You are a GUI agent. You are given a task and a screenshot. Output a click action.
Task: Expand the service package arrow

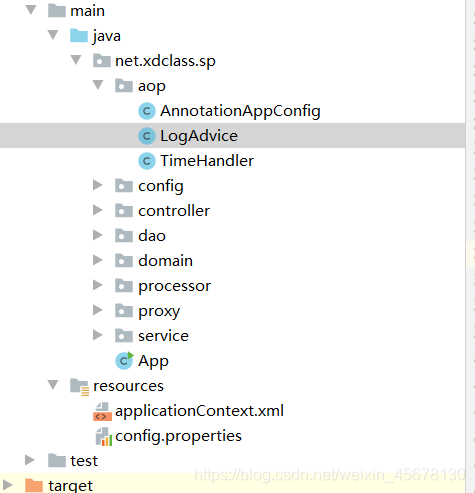pos(97,335)
